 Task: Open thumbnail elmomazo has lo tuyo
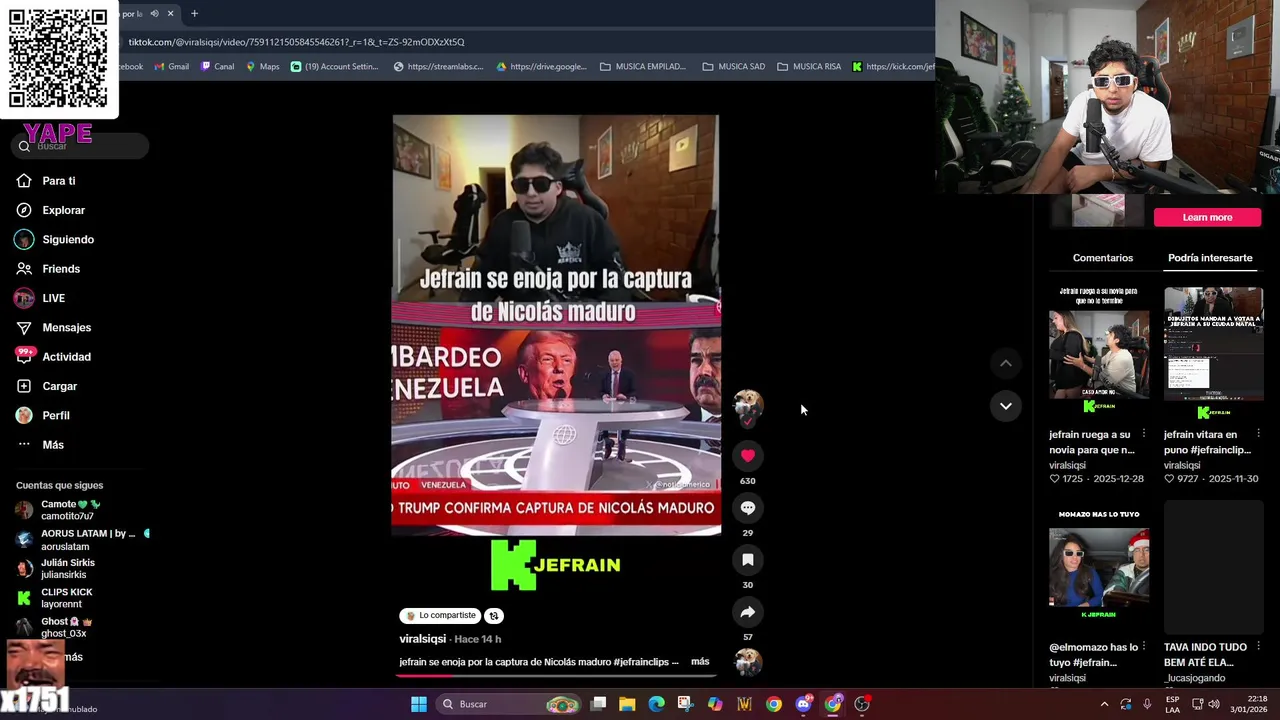1099,567
